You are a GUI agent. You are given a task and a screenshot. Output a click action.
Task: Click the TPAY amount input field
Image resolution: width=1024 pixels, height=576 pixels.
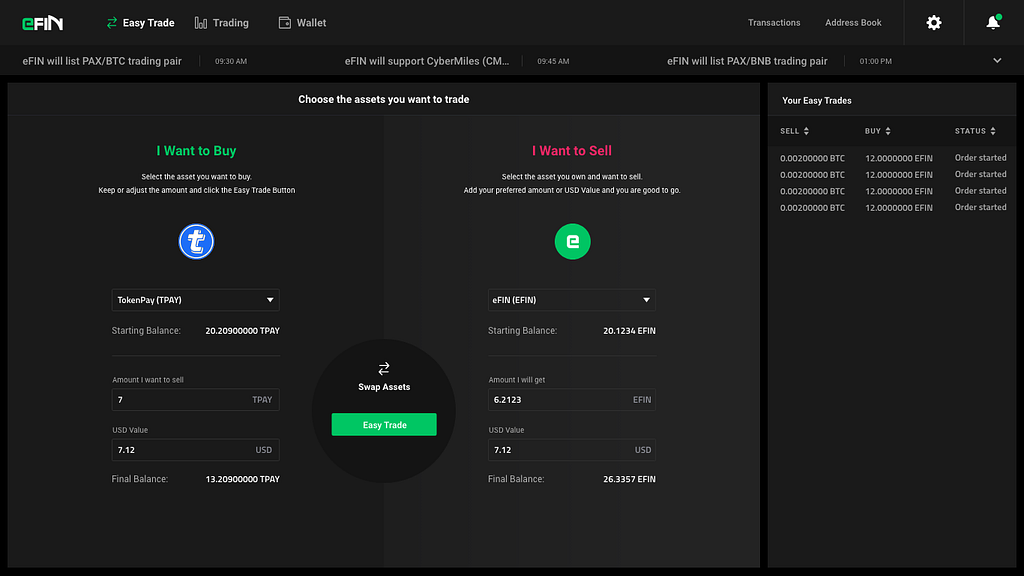pos(195,400)
